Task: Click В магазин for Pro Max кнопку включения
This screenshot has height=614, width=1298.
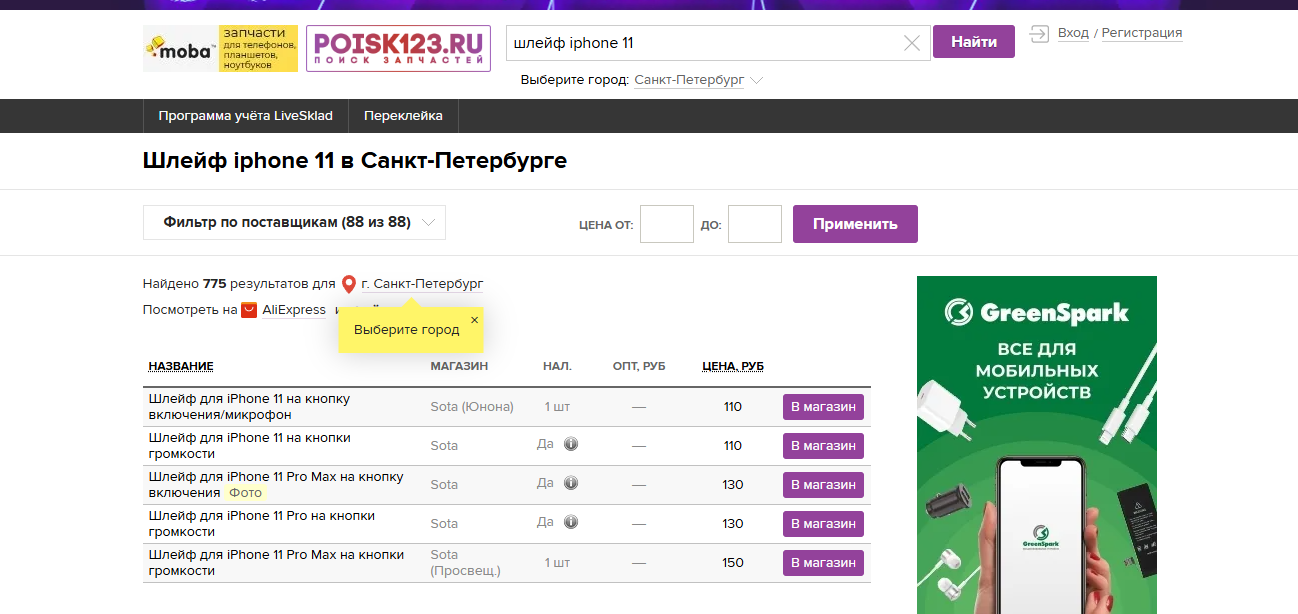Action: pos(823,485)
